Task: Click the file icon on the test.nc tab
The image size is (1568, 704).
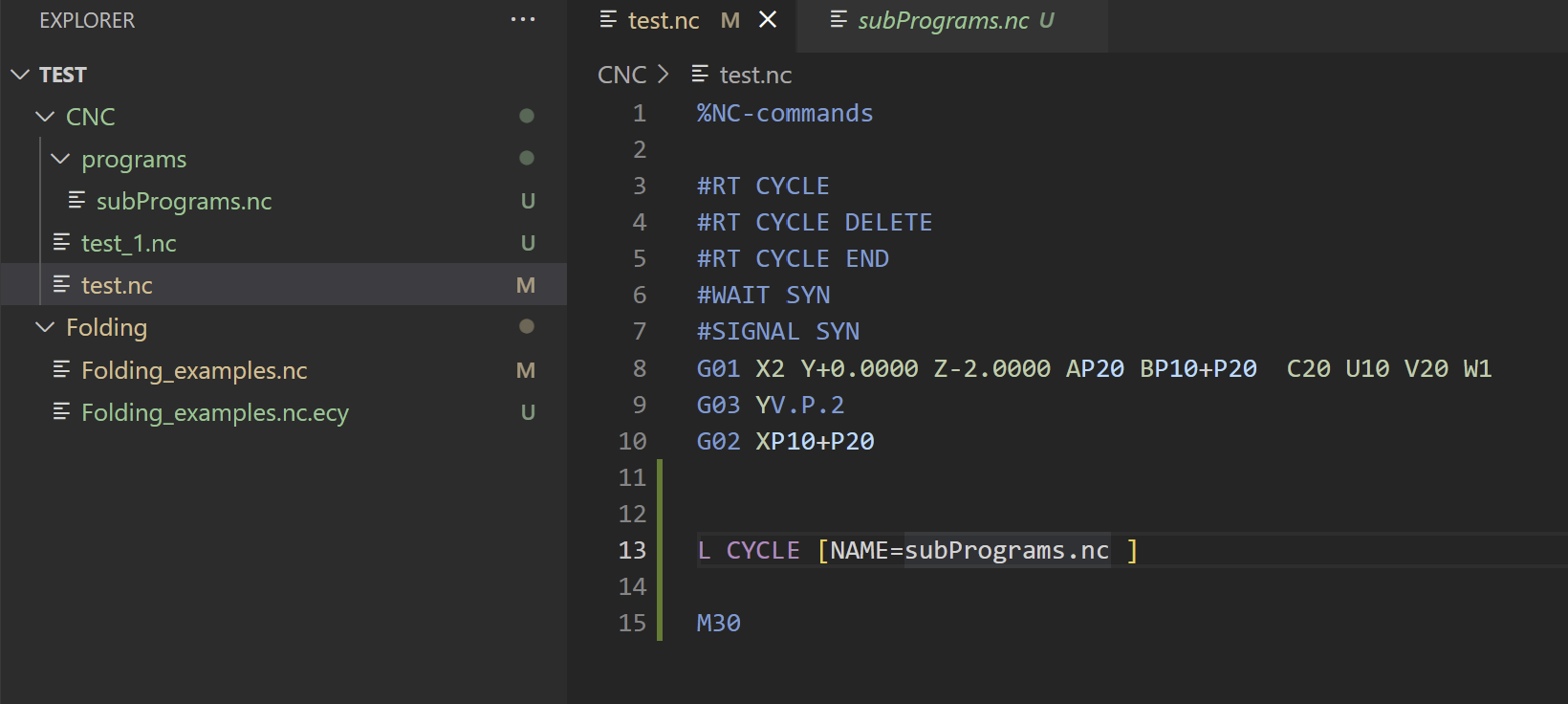Action: tap(608, 19)
